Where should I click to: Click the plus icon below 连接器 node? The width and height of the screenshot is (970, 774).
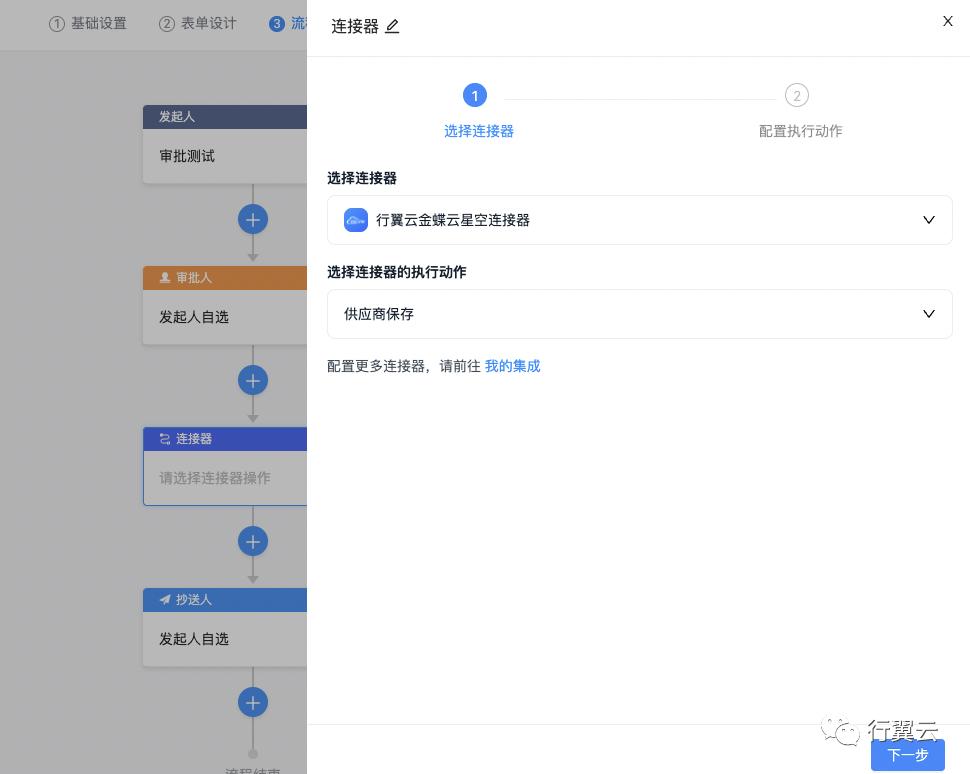pyautogui.click(x=253, y=541)
